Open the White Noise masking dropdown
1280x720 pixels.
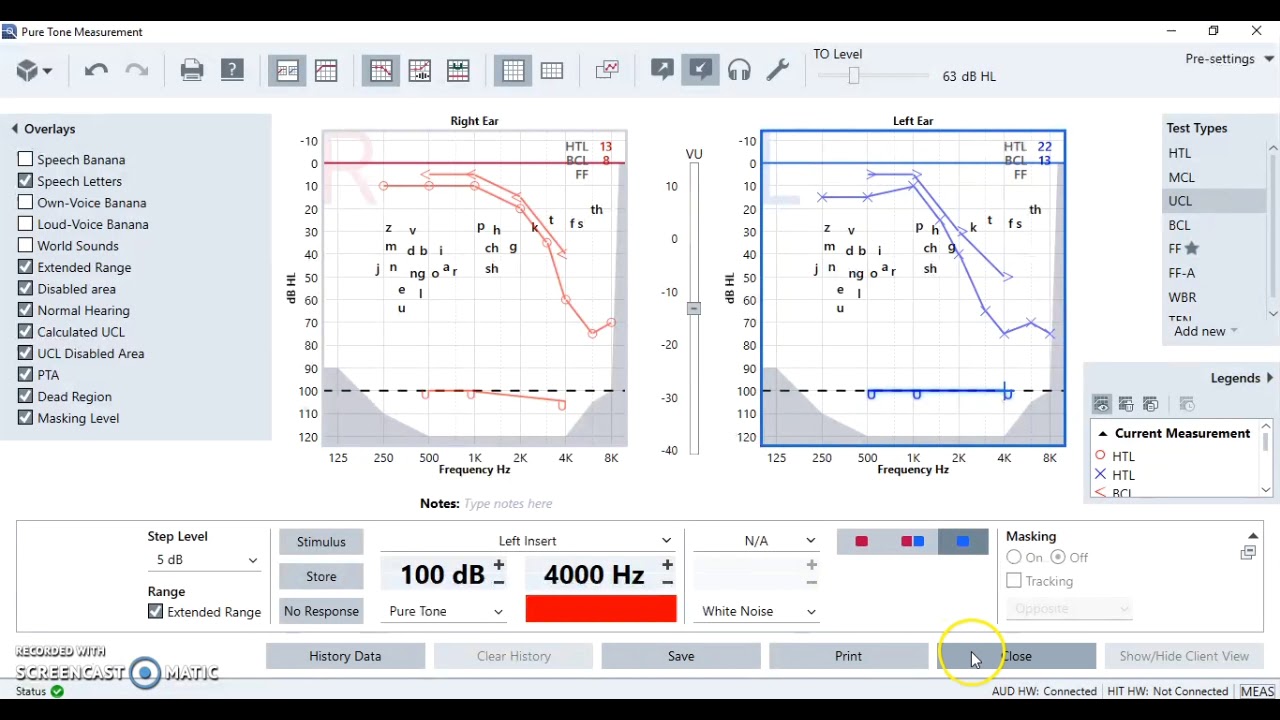[x=756, y=611]
